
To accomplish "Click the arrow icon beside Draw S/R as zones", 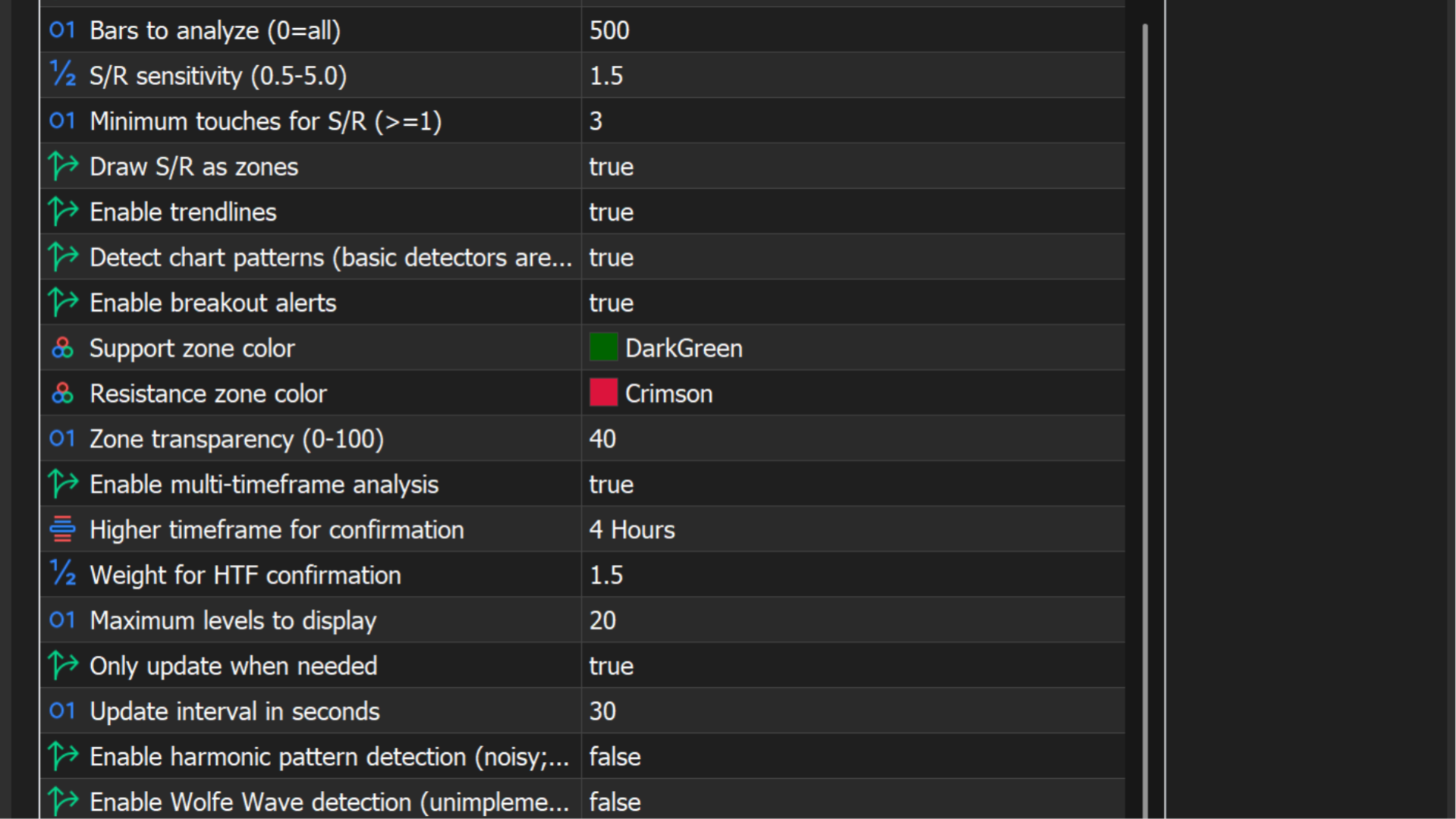I will pos(63,166).
